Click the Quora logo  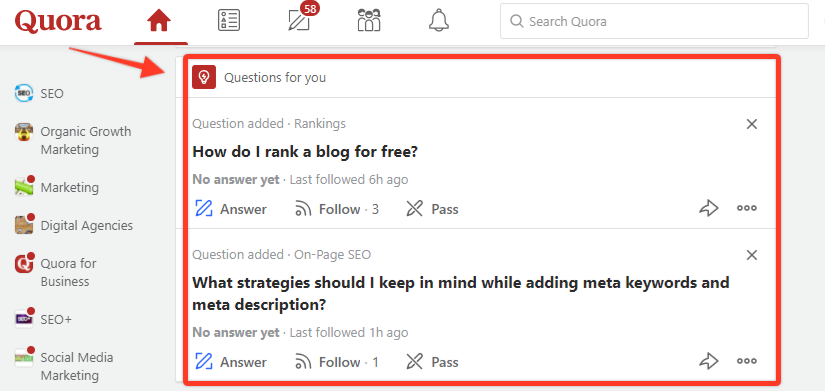pos(58,22)
